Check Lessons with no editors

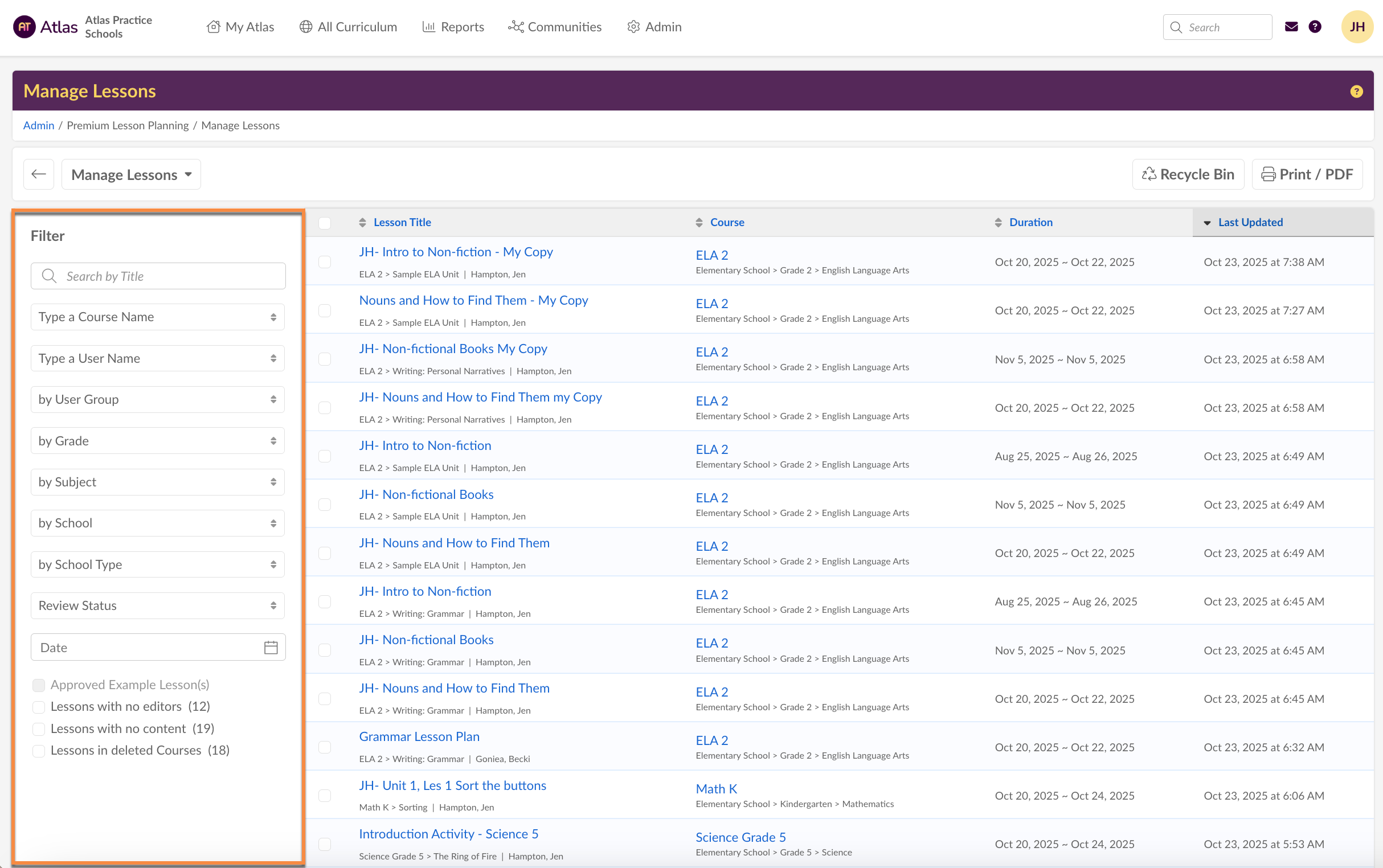click(x=39, y=707)
